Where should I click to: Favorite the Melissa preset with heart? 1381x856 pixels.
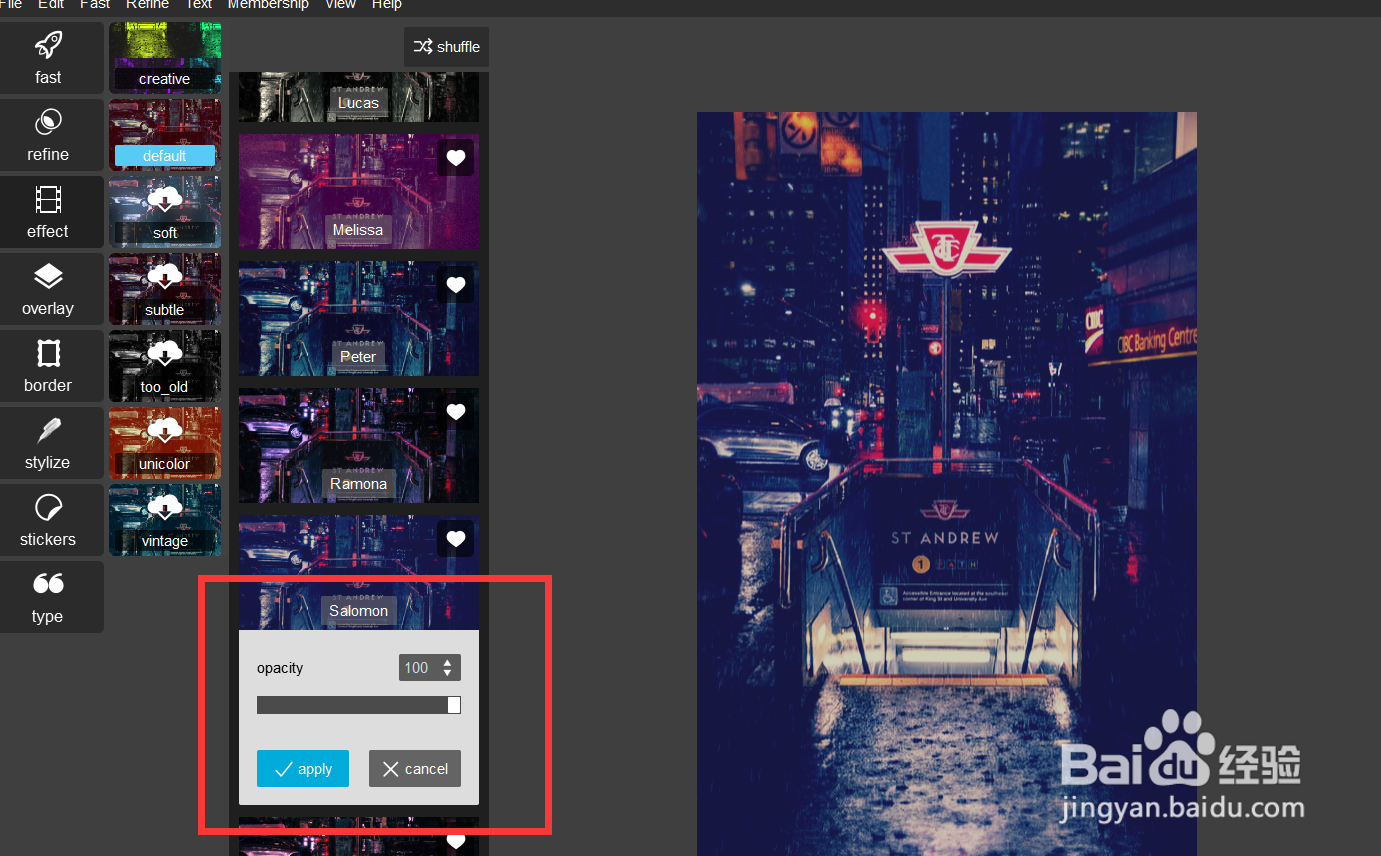tap(456, 158)
